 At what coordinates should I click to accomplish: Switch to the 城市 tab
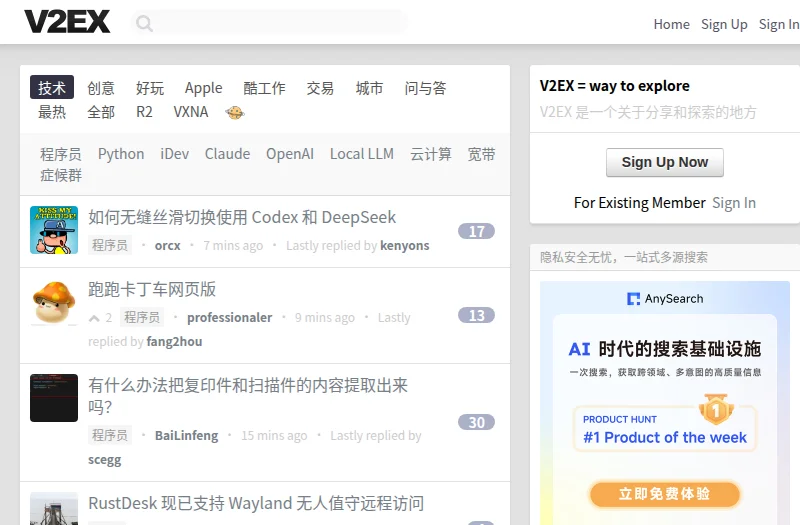click(x=369, y=88)
